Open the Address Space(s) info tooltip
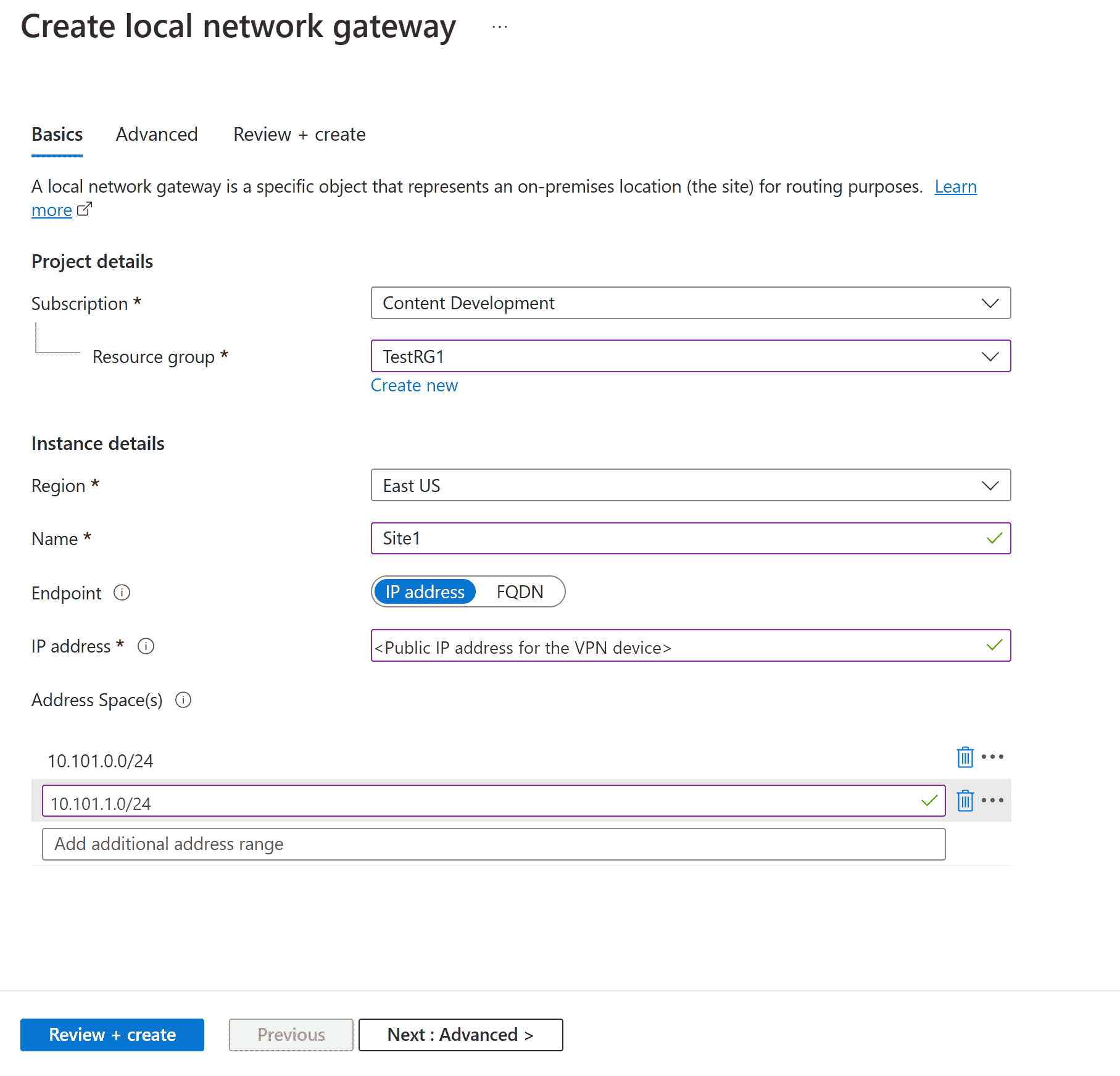The image size is (1120, 1076). (x=183, y=699)
